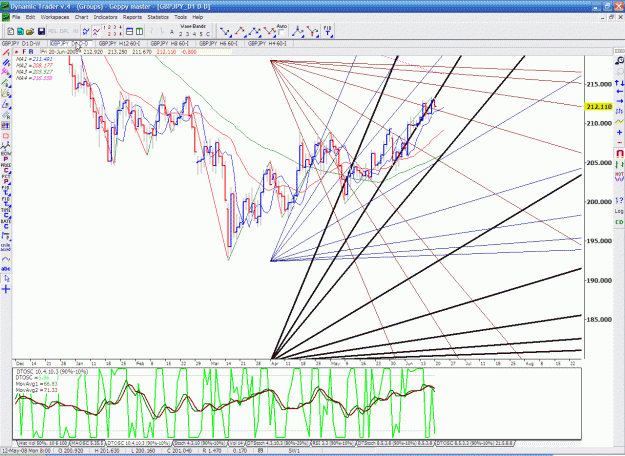This screenshot has height=456, width=625.
Task: Open the MAOSC indicator tab
Action: point(87,443)
